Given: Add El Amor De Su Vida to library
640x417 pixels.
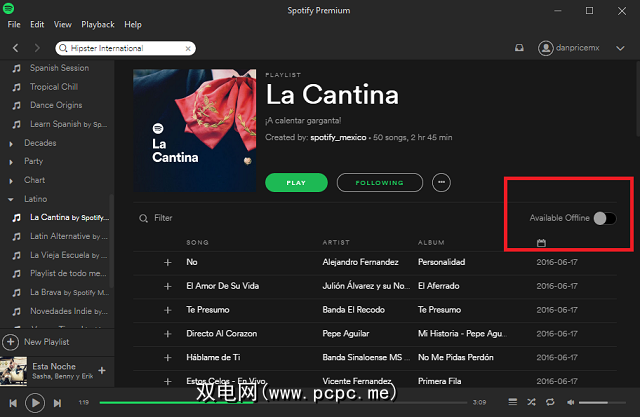Looking at the screenshot, I should [167, 286].
